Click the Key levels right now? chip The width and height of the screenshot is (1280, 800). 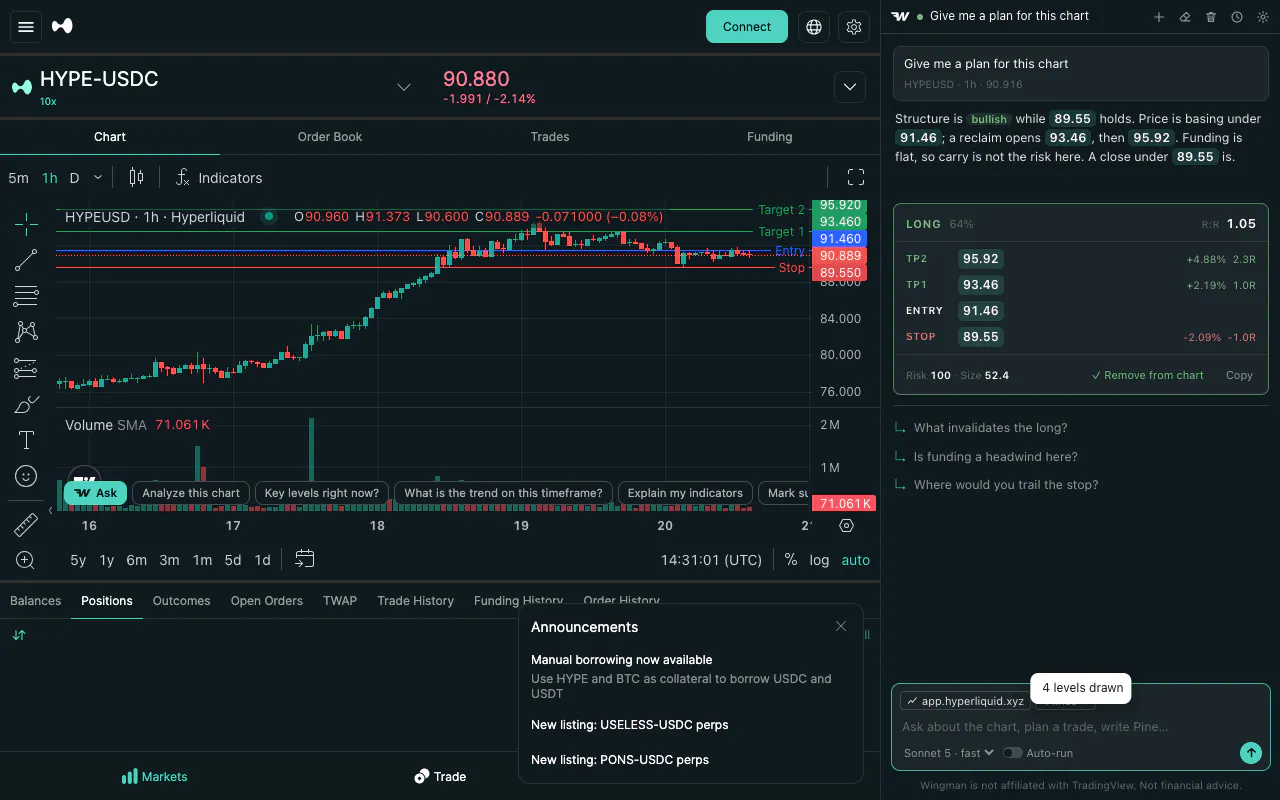322,493
